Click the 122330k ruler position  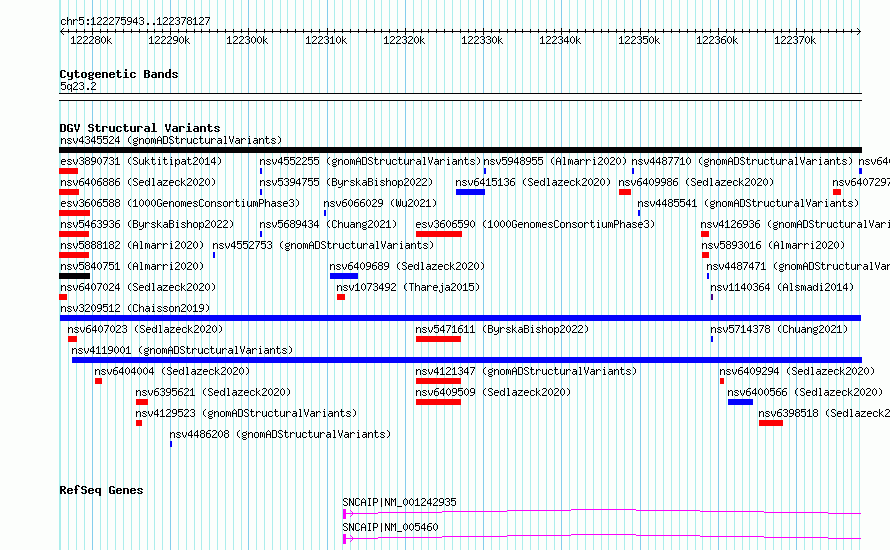[x=482, y=41]
